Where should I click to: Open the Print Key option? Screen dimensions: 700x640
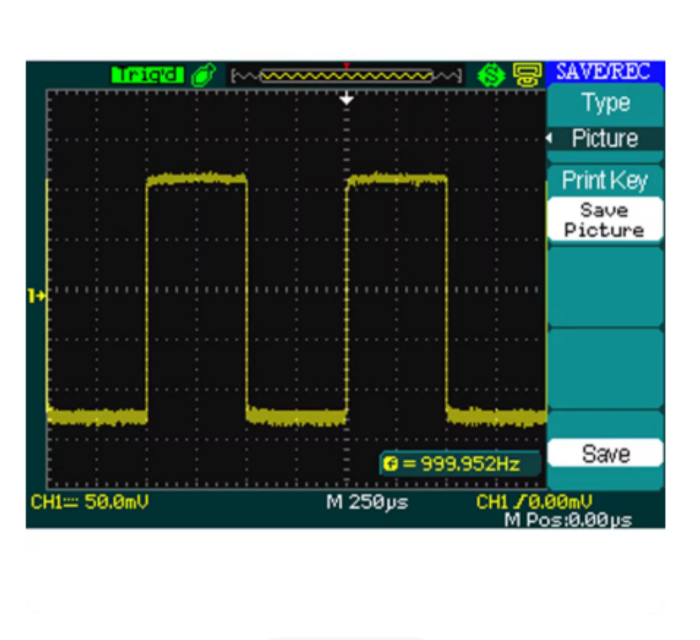605,180
